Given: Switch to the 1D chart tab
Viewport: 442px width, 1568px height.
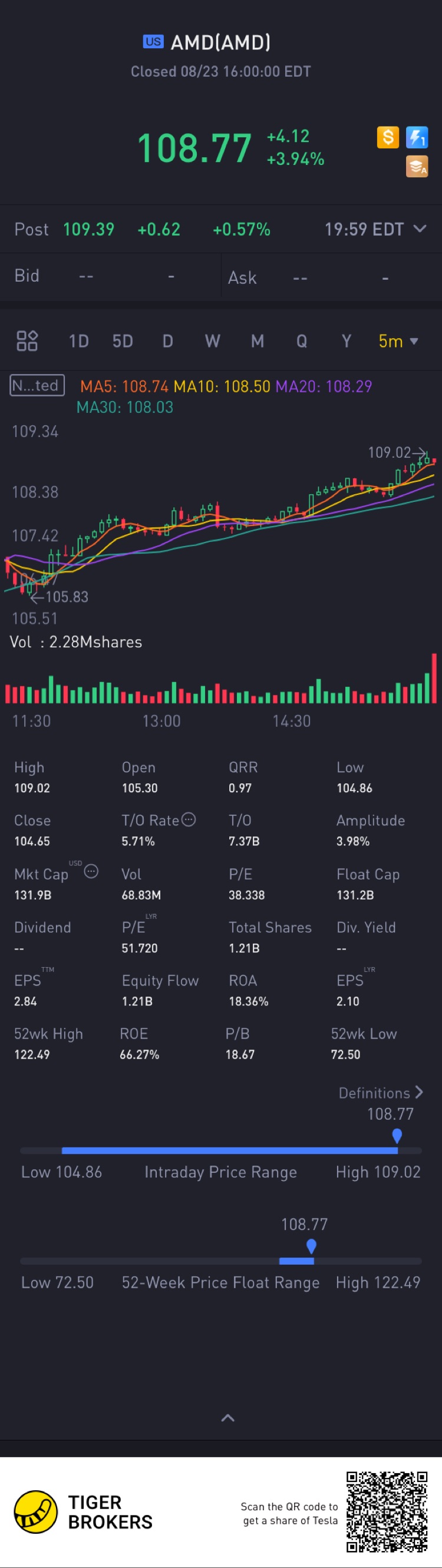Looking at the screenshot, I should point(78,341).
